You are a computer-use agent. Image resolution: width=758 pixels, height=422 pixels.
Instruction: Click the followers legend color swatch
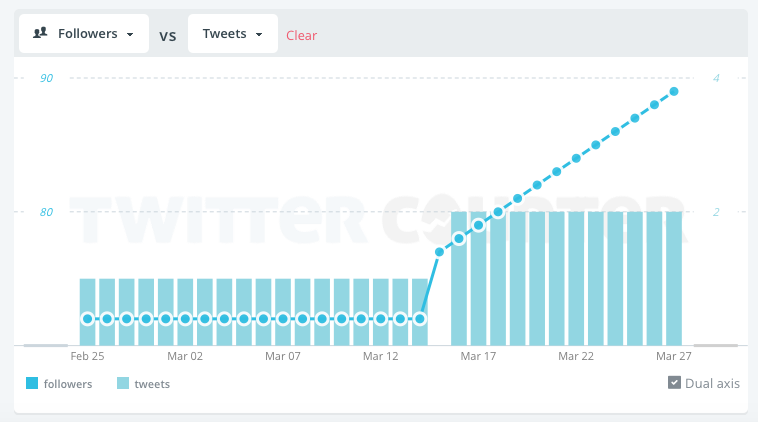pos(33,383)
